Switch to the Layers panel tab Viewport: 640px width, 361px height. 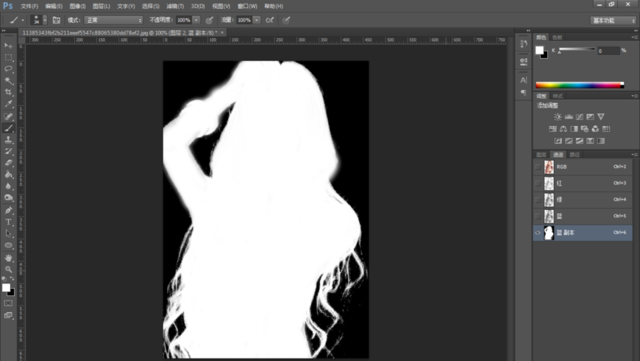[x=541, y=154]
